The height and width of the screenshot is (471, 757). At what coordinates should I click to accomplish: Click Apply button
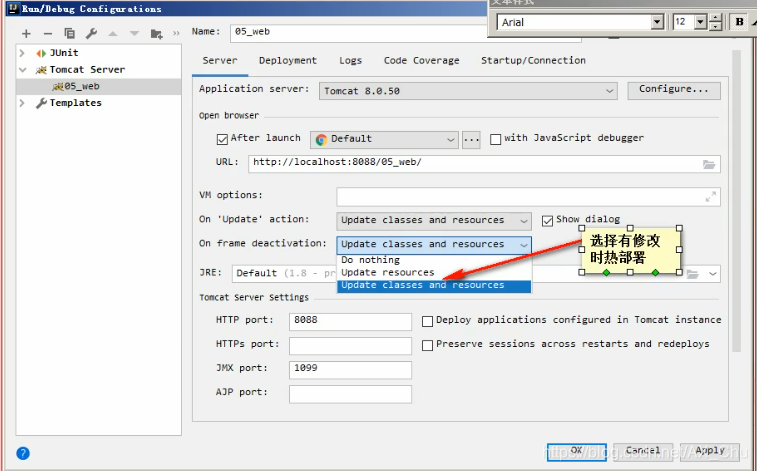click(710, 452)
